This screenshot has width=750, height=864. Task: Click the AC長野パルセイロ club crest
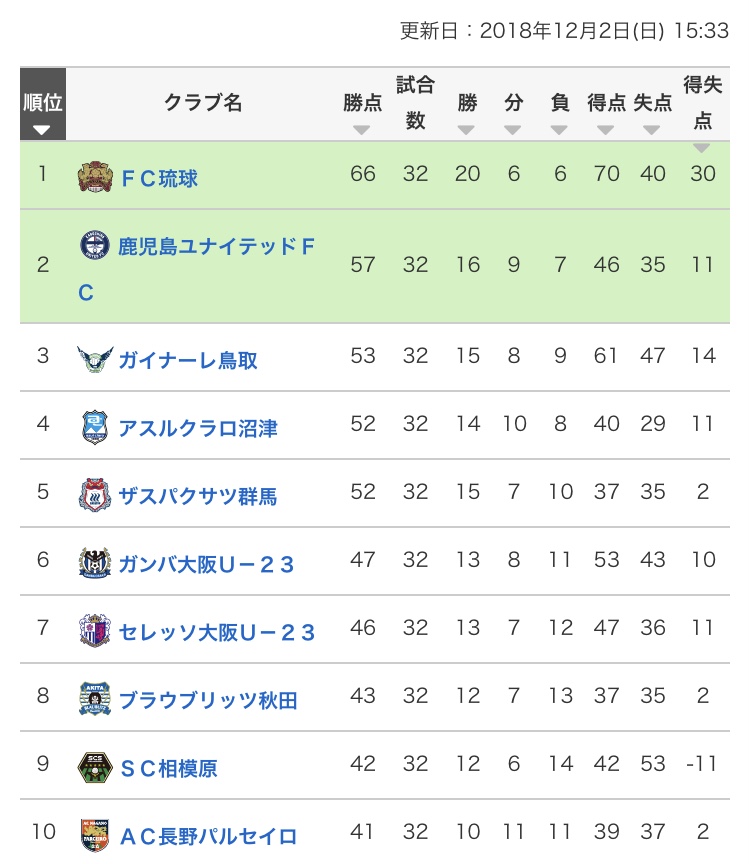(94, 835)
